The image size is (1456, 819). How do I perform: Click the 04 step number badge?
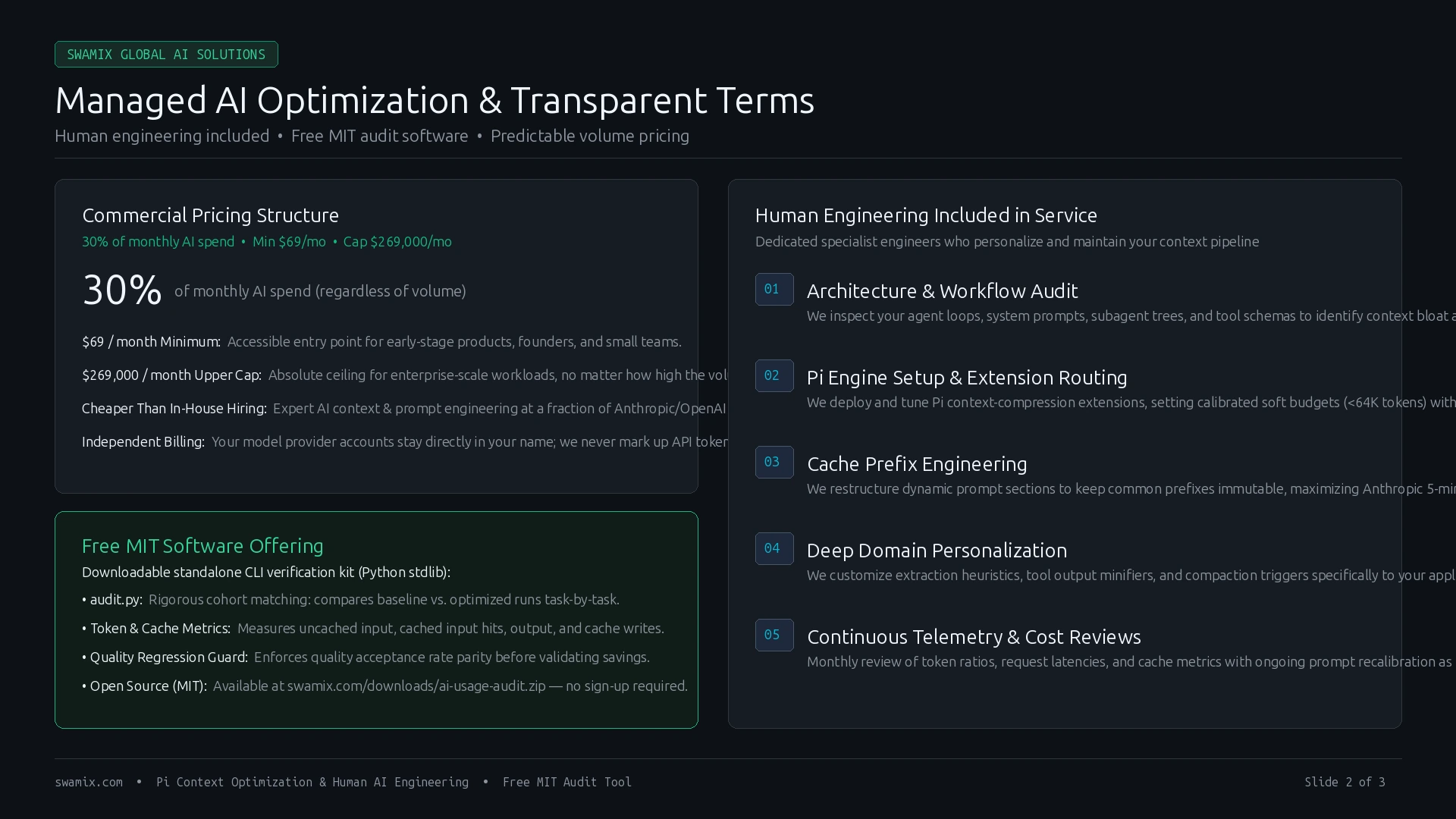774,548
